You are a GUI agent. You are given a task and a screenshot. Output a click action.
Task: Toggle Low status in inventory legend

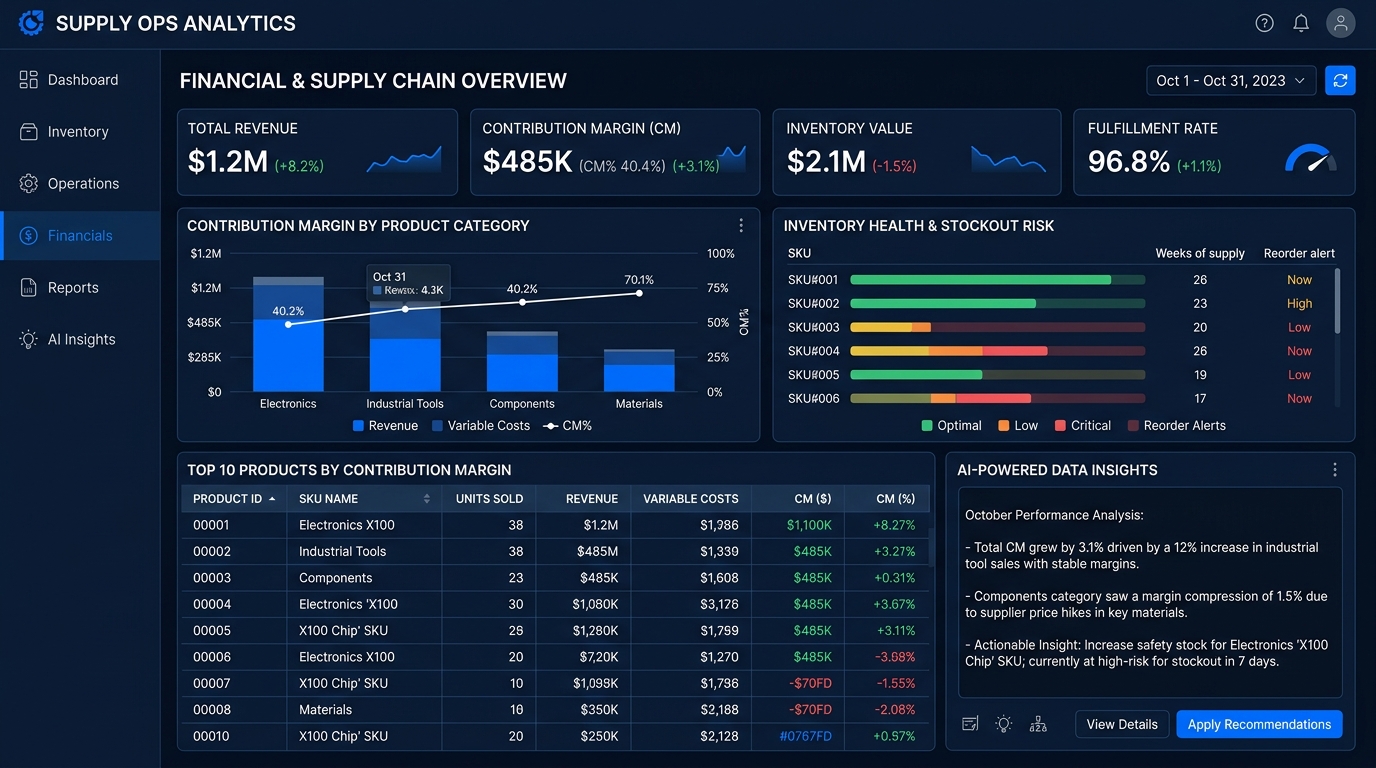point(1018,426)
